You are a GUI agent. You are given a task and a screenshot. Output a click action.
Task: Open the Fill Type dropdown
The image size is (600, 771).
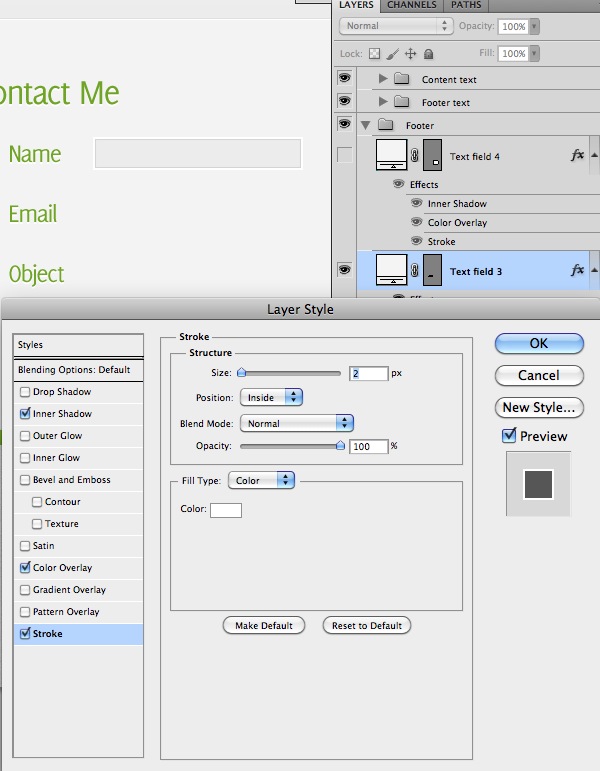262,480
